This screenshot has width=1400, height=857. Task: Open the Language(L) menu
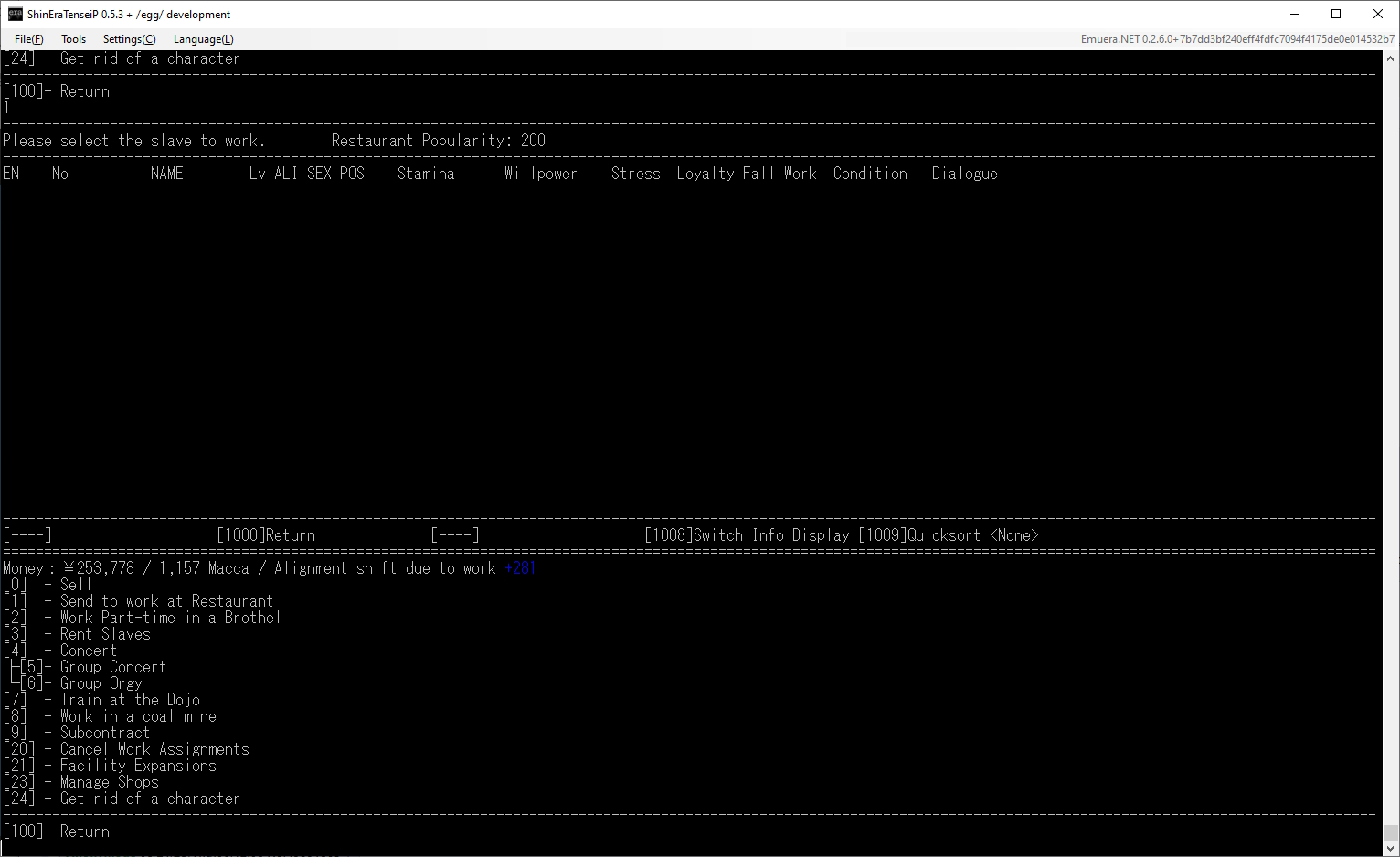203,39
